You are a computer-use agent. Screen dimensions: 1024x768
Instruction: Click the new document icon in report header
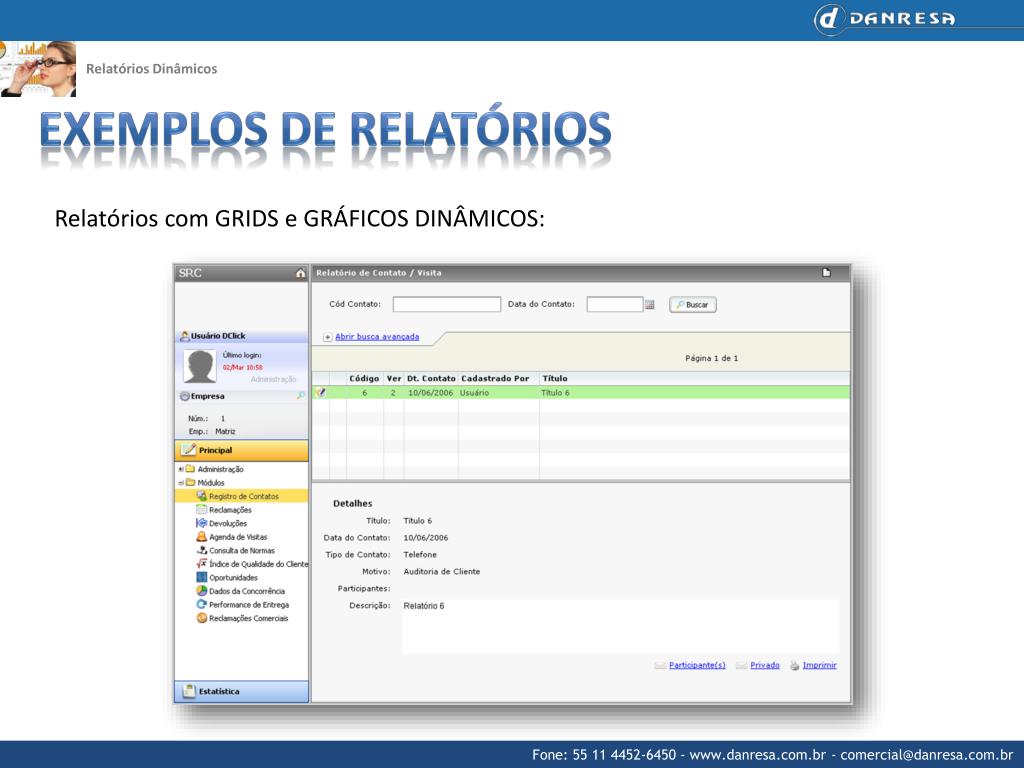click(826, 272)
